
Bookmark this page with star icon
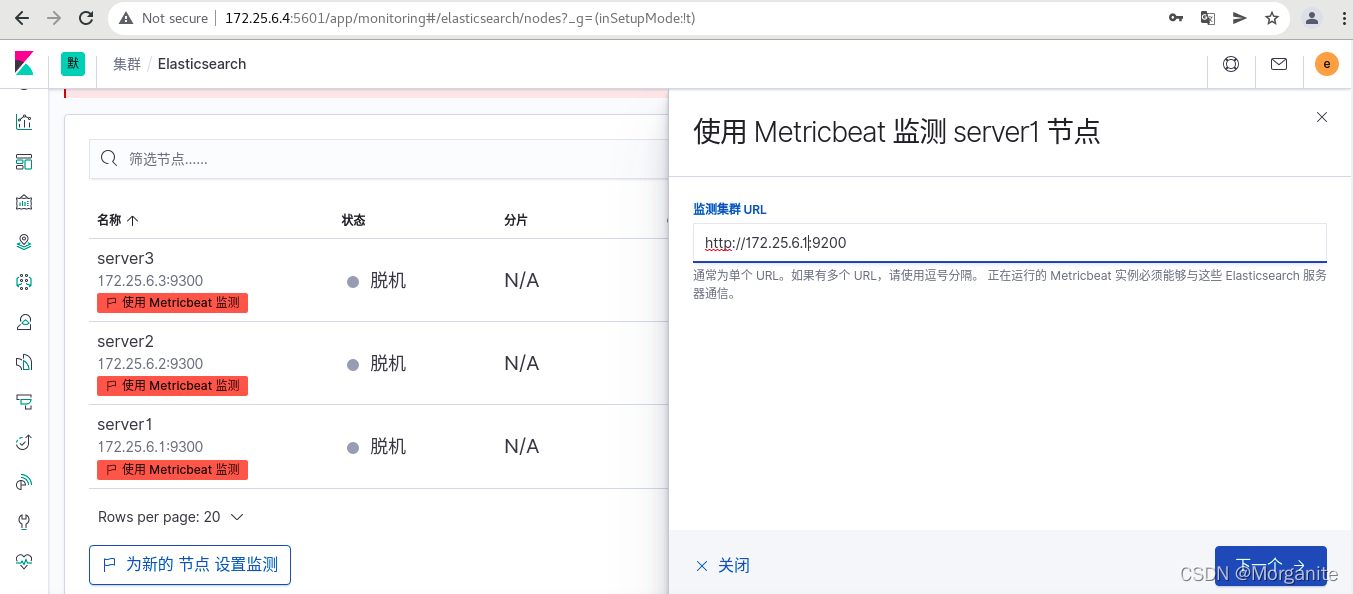pyautogui.click(x=1271, y=18)
